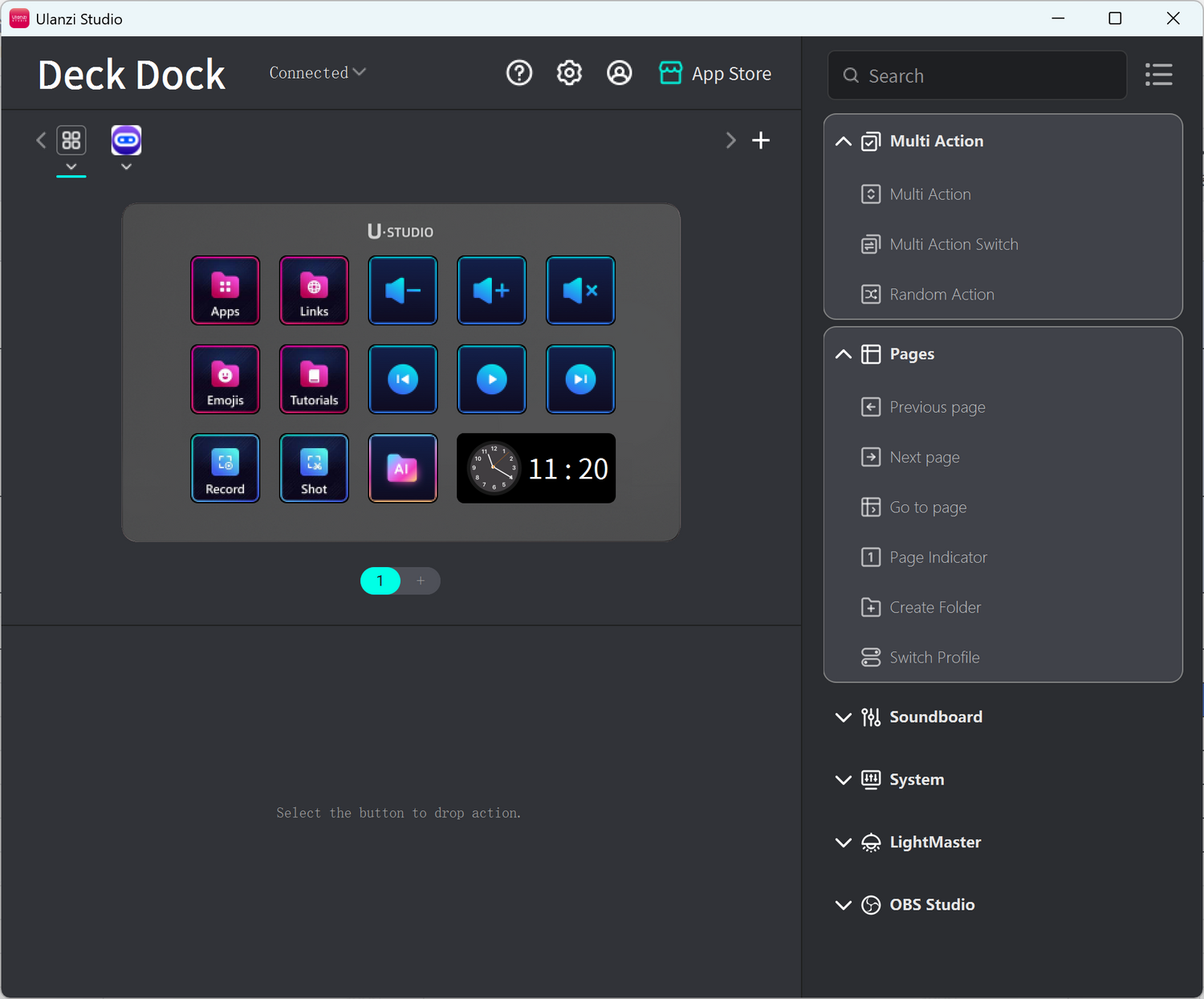This screenshot has height=999, width=1204.
Task: Click the Record key on deck
Action: 226,468
